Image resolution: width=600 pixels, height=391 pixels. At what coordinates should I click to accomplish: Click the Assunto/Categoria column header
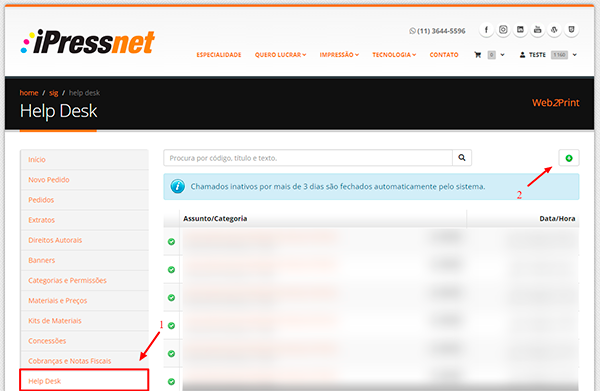(x=215, y=218)
